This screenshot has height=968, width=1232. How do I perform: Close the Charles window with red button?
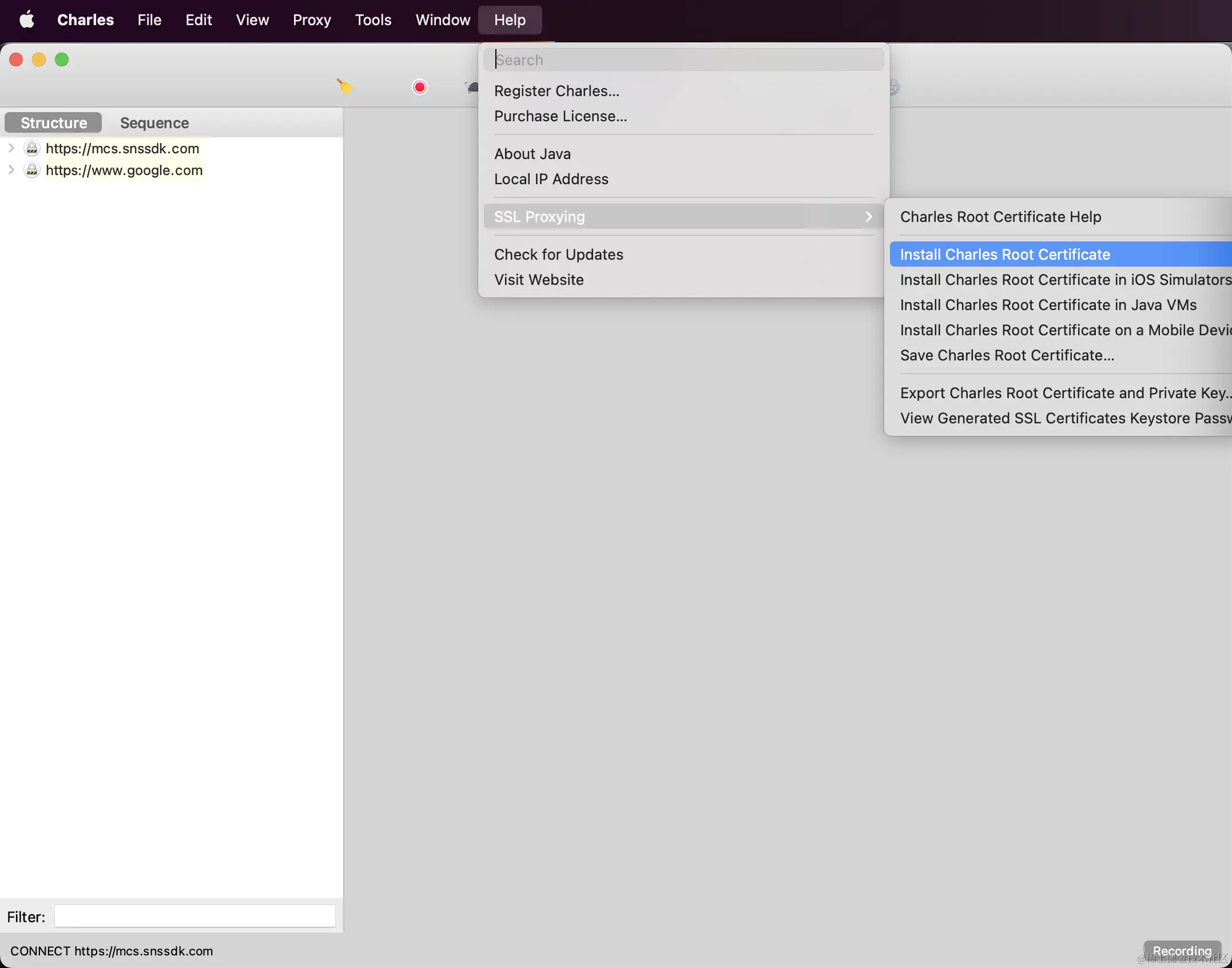click(x=16, y=59)
